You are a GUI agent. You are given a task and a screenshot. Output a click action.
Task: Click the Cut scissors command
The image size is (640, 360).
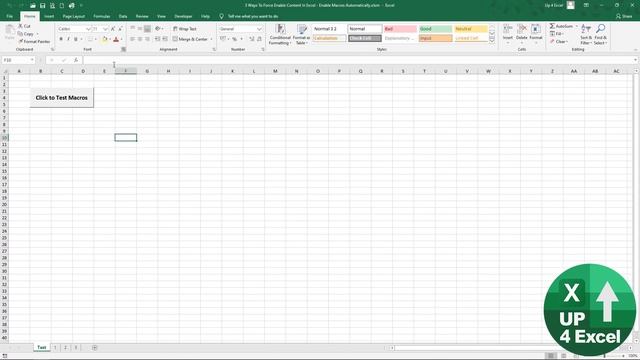coord(24,26)
